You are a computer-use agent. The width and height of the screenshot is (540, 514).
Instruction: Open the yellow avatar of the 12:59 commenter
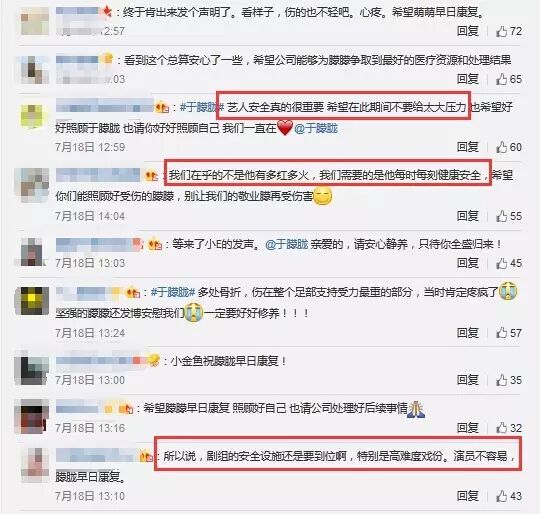click(32, 116)
